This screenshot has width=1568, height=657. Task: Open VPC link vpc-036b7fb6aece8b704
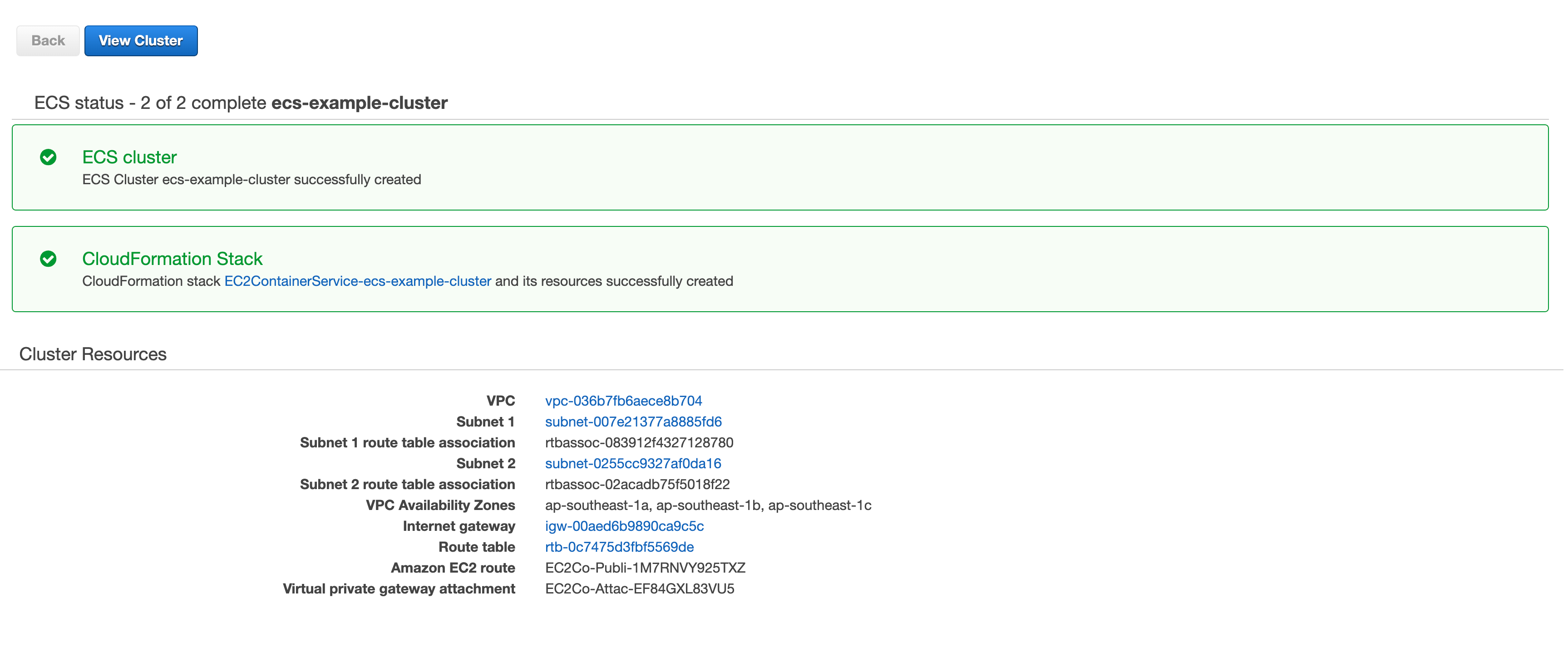pyautogui.click(x=623, y=401)
